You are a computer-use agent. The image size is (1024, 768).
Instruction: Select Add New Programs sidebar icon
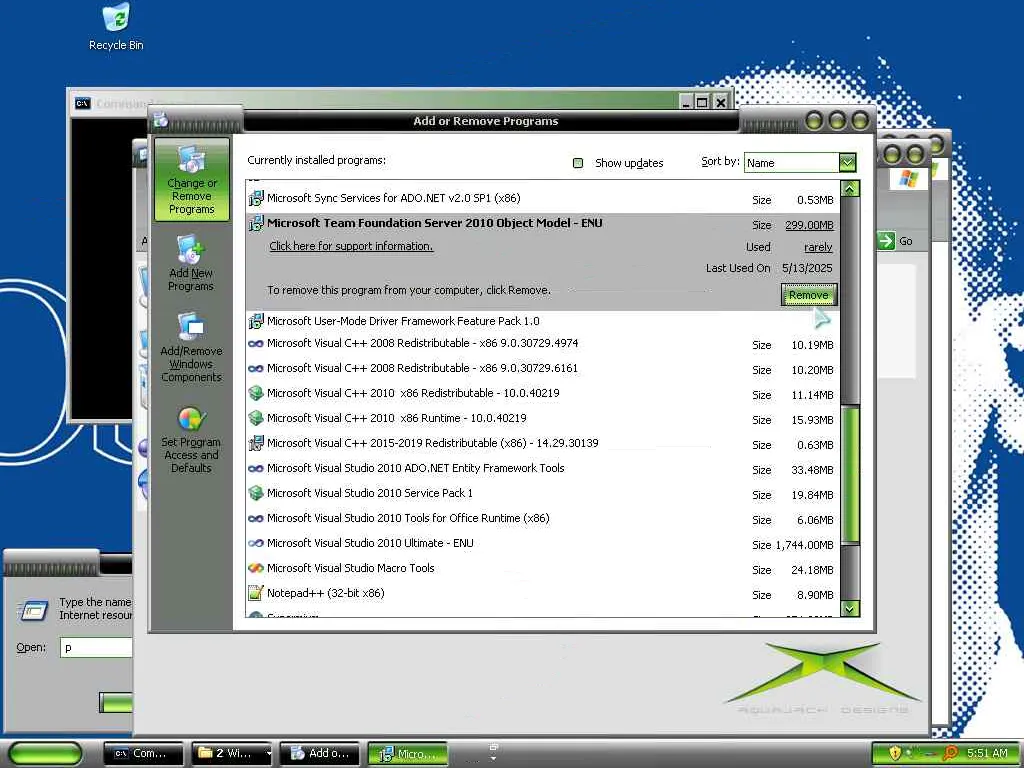(x=190, y=250)
